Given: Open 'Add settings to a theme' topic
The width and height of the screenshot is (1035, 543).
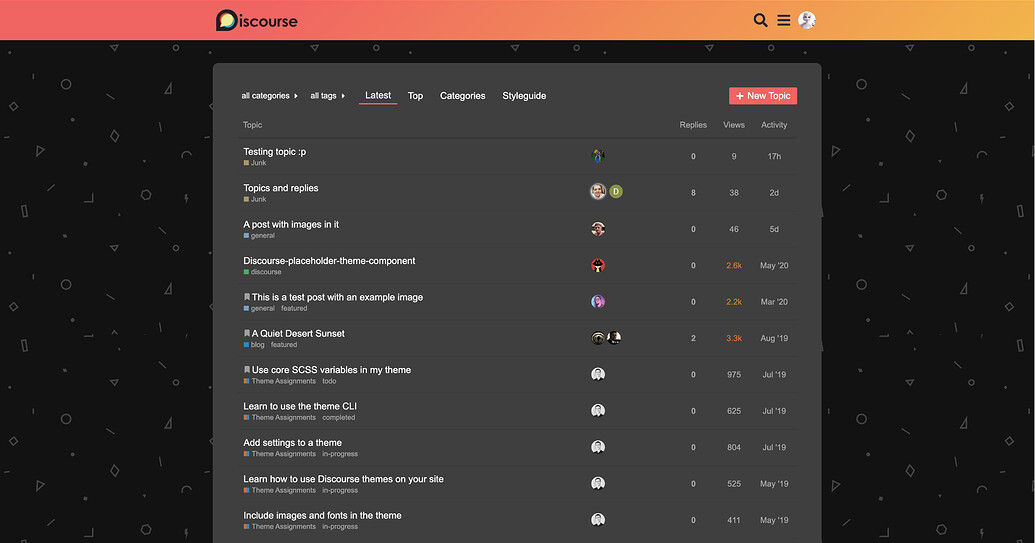Looking at the screenshot, I should pyautogui.click(x=292, y=442).
